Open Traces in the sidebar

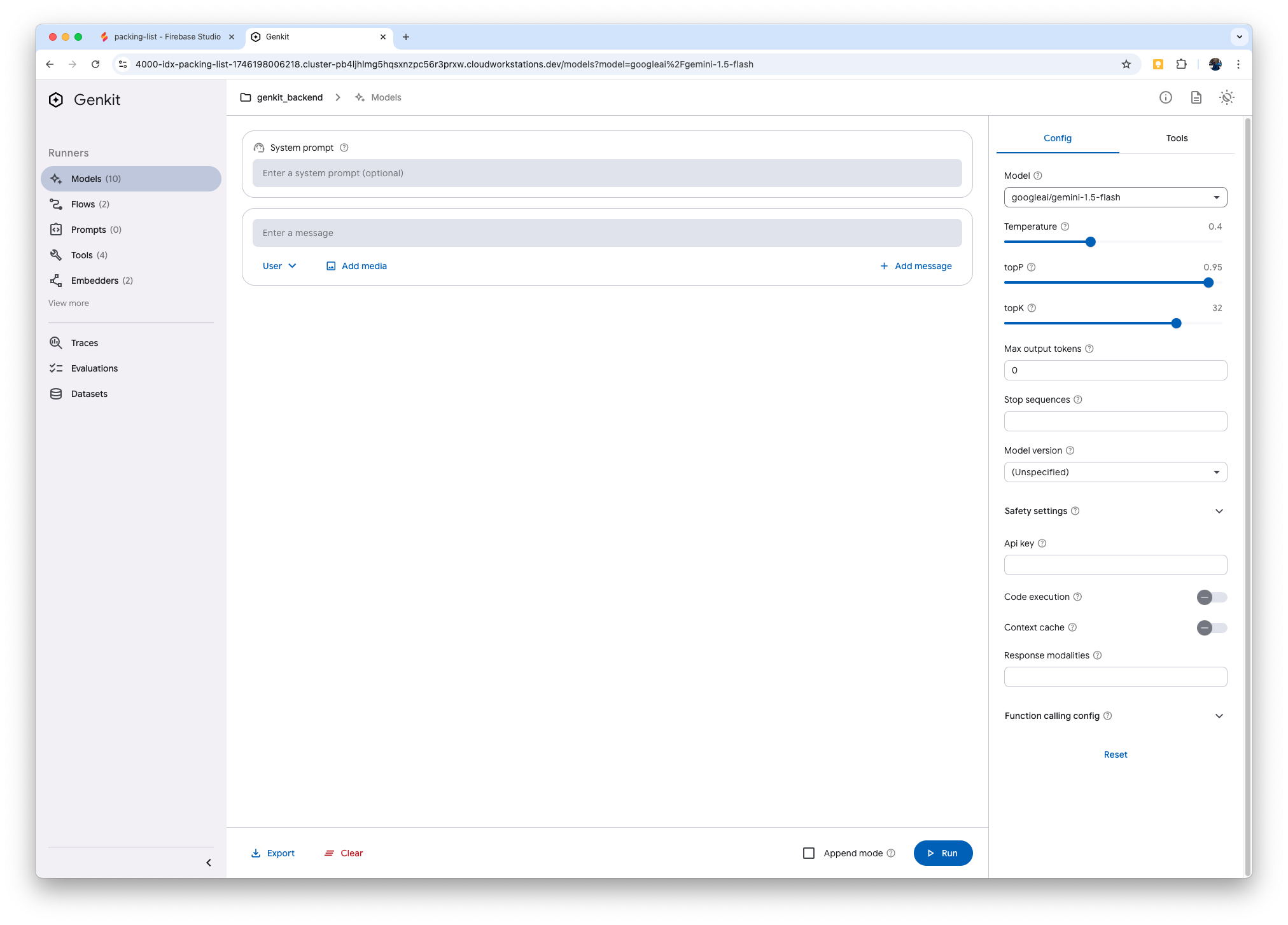(131, 343)
